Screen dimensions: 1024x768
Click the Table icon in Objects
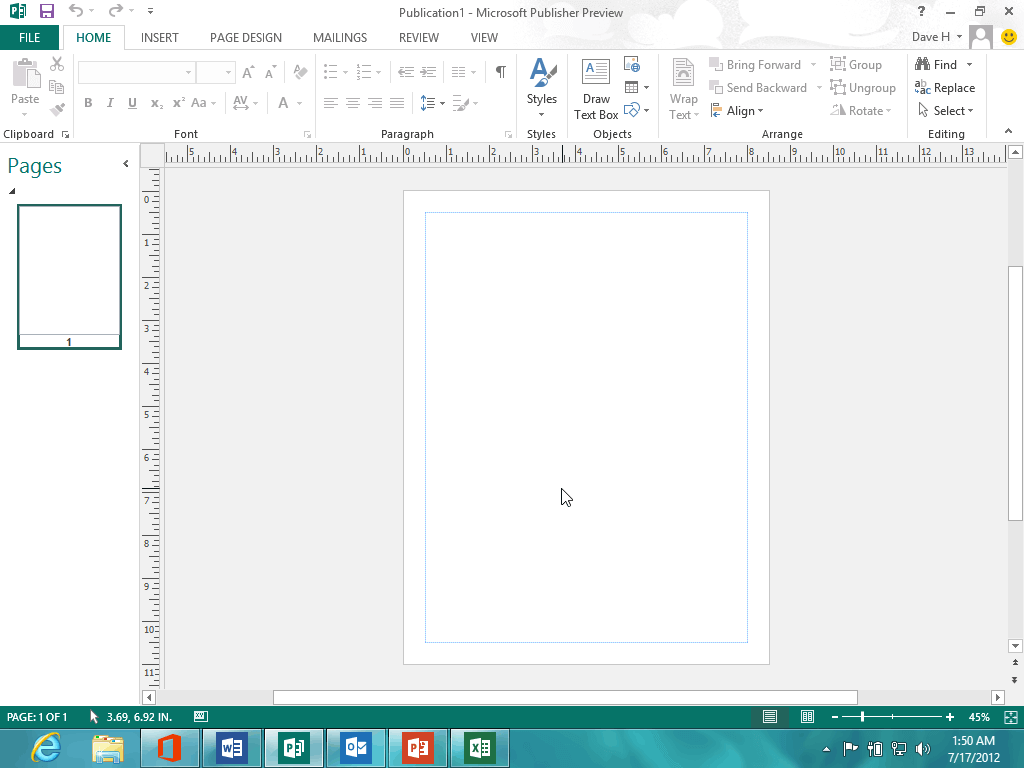636,87
